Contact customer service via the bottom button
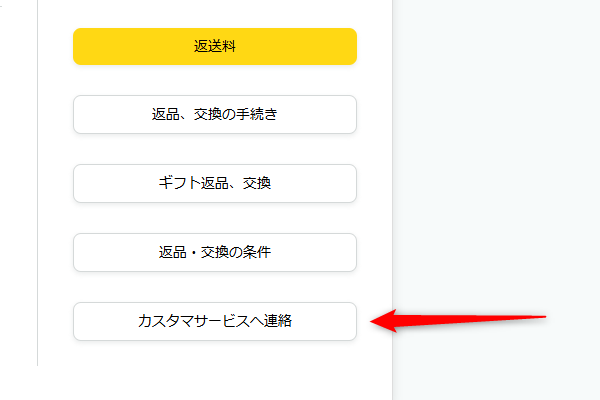This screenshot has width=600, height=400. [x=215, y=321]
